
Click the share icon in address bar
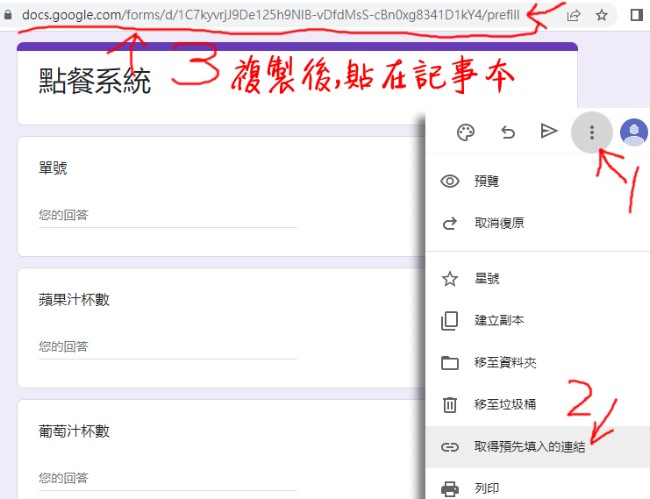(x=574, y=15)
